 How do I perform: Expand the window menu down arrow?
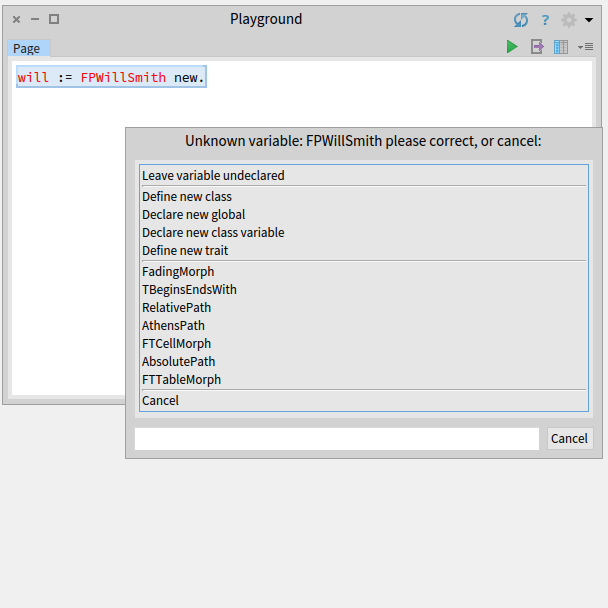coord(589,20)
